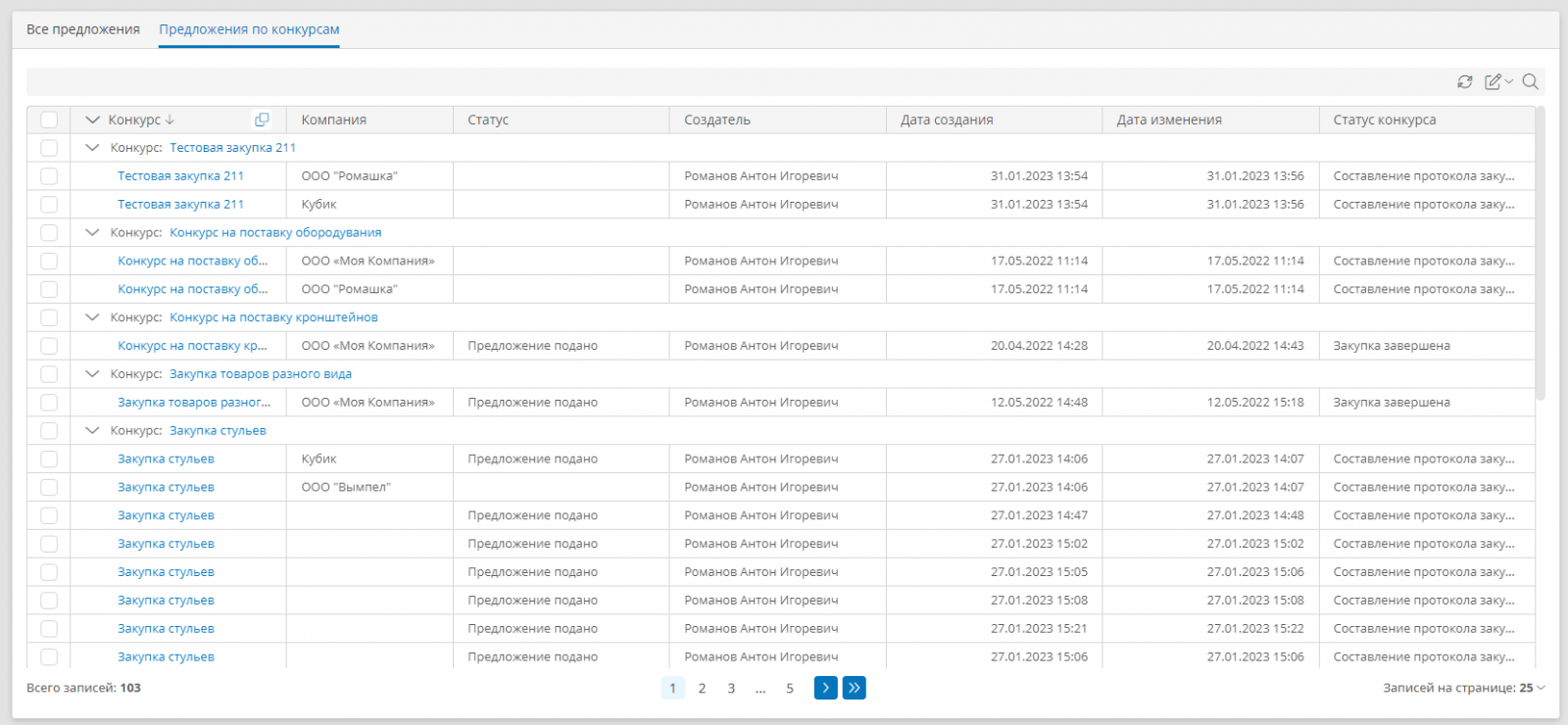Viewport: 1568px width, 725px height.
Task: Sort by Дата создания column header
Action: pyautogui.click(x=947, y=120)
